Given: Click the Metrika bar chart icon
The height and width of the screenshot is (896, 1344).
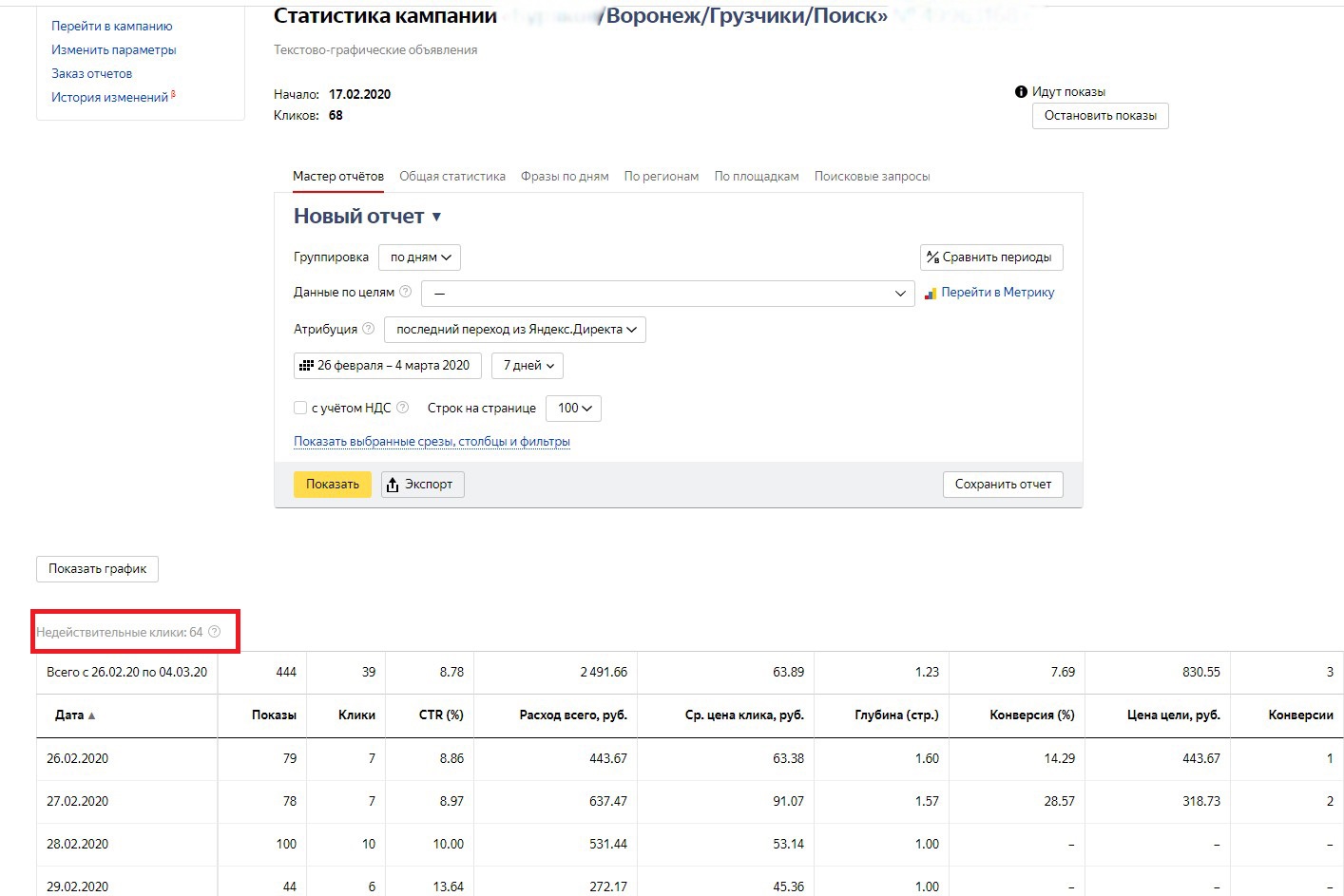Looking at the screenshot, I should coord(931,294).
